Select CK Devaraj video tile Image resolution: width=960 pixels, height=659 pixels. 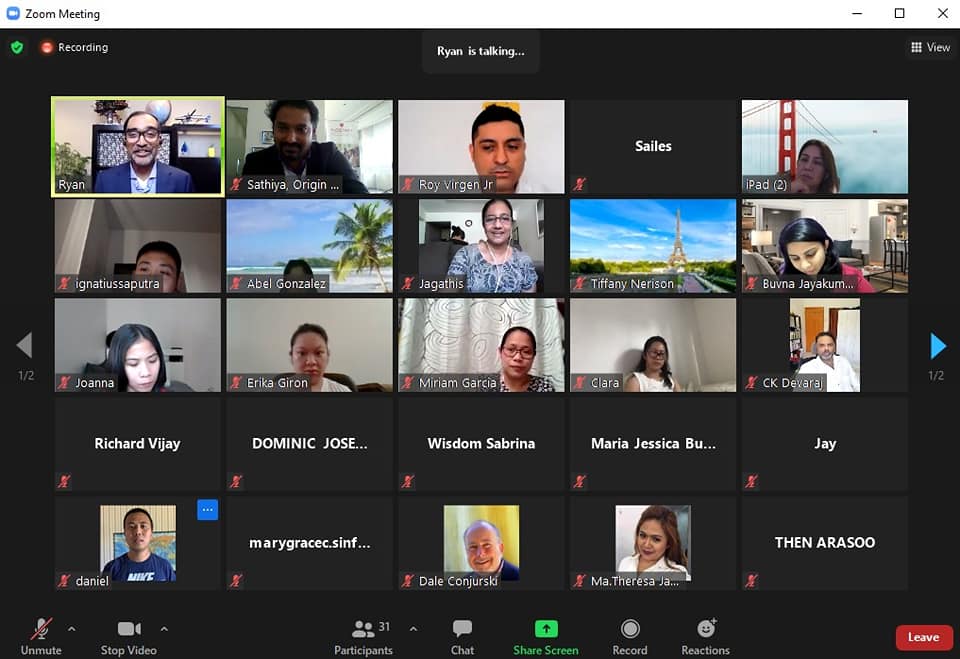pos(825,345)
